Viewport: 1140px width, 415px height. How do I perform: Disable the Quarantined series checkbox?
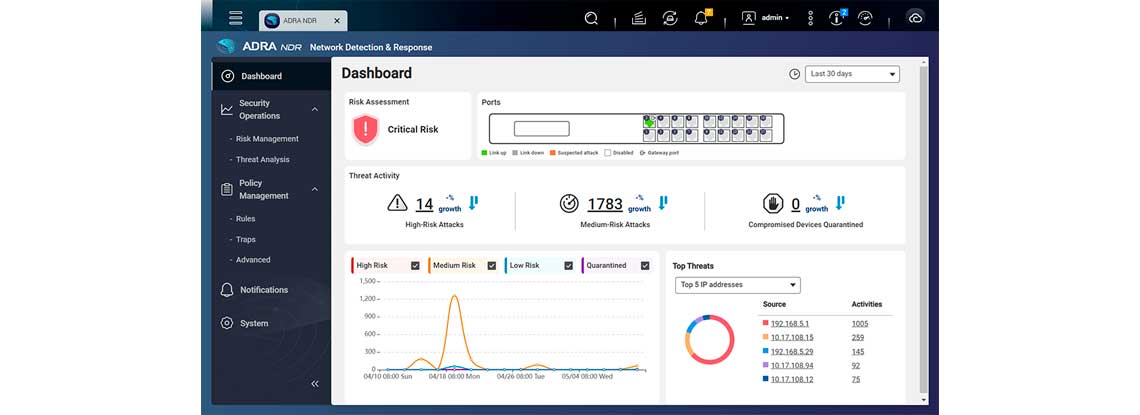[x=644, y=266]
